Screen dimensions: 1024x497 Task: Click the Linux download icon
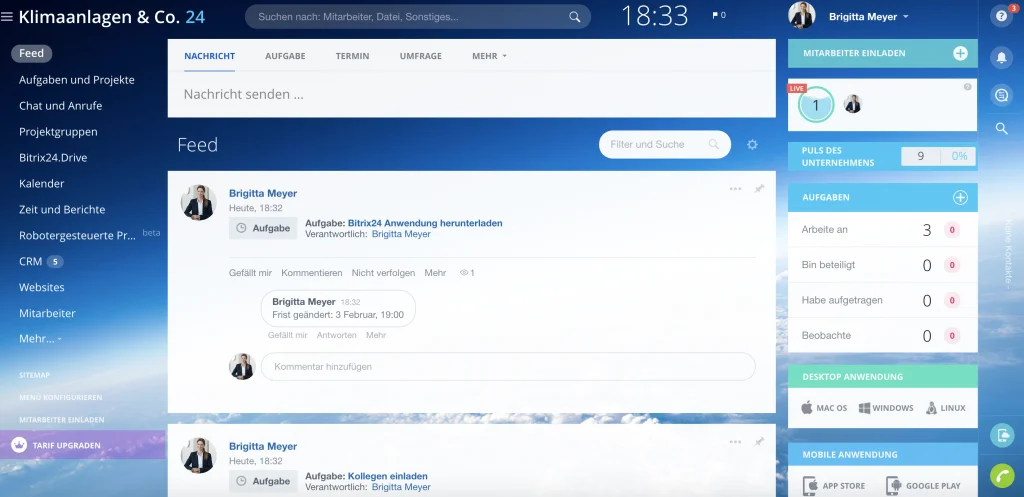(931, 408)
